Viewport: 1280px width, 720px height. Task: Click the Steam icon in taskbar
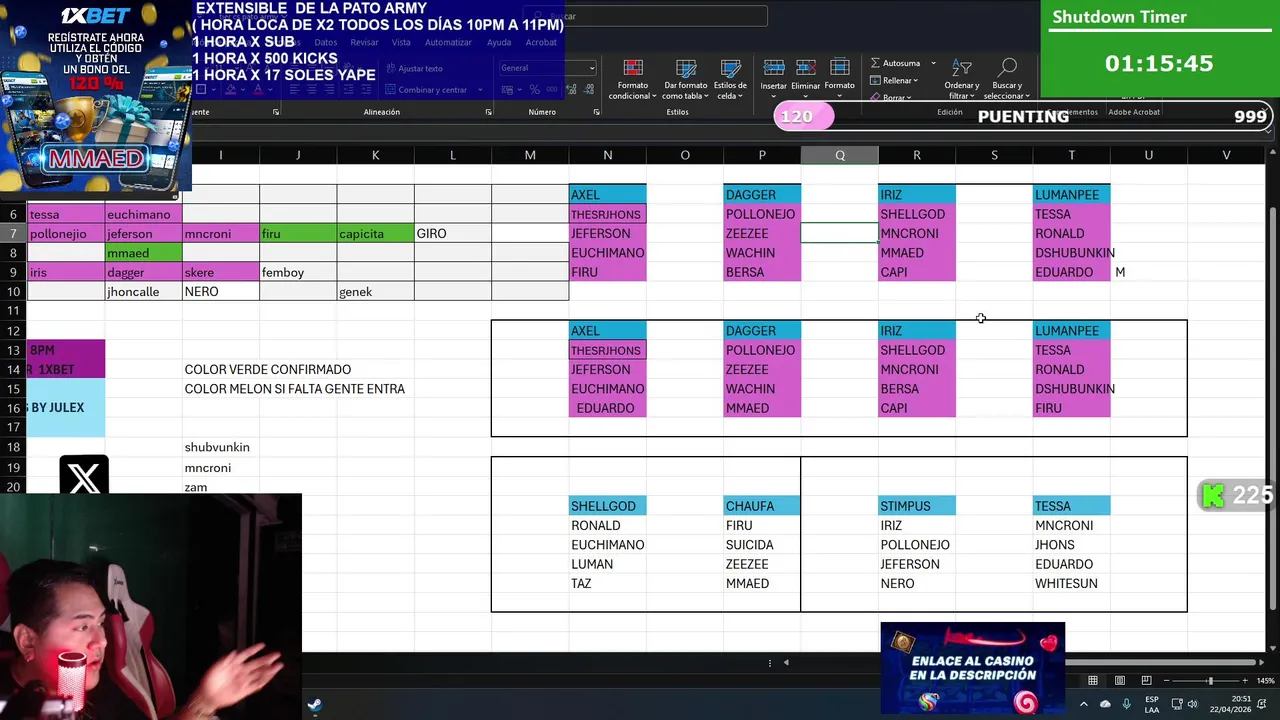(x=314, y=705)
